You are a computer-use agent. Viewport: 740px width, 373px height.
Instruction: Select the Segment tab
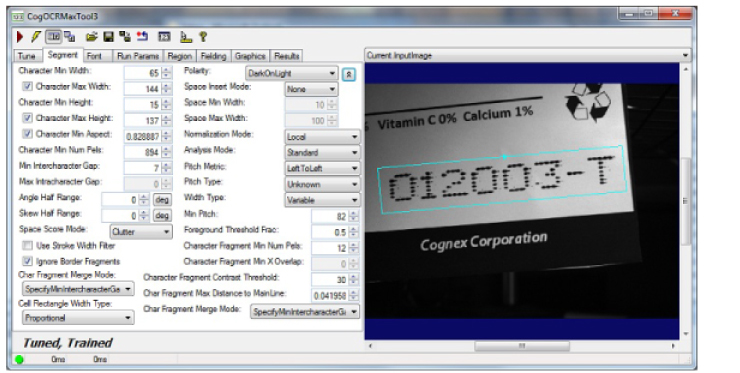click(x=63, y=55)
